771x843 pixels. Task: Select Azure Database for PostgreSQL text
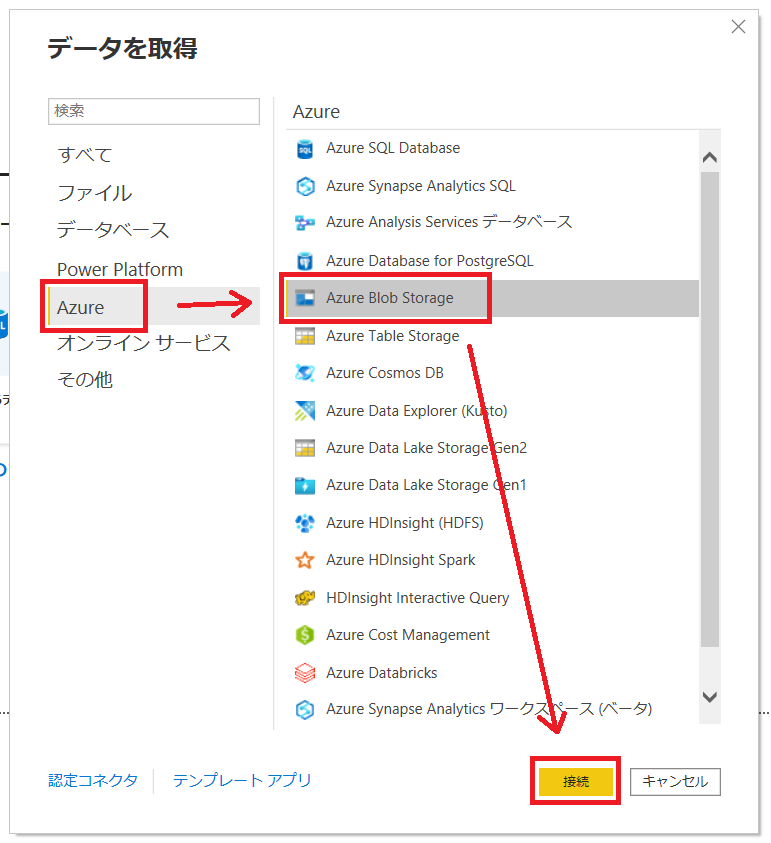430,261
